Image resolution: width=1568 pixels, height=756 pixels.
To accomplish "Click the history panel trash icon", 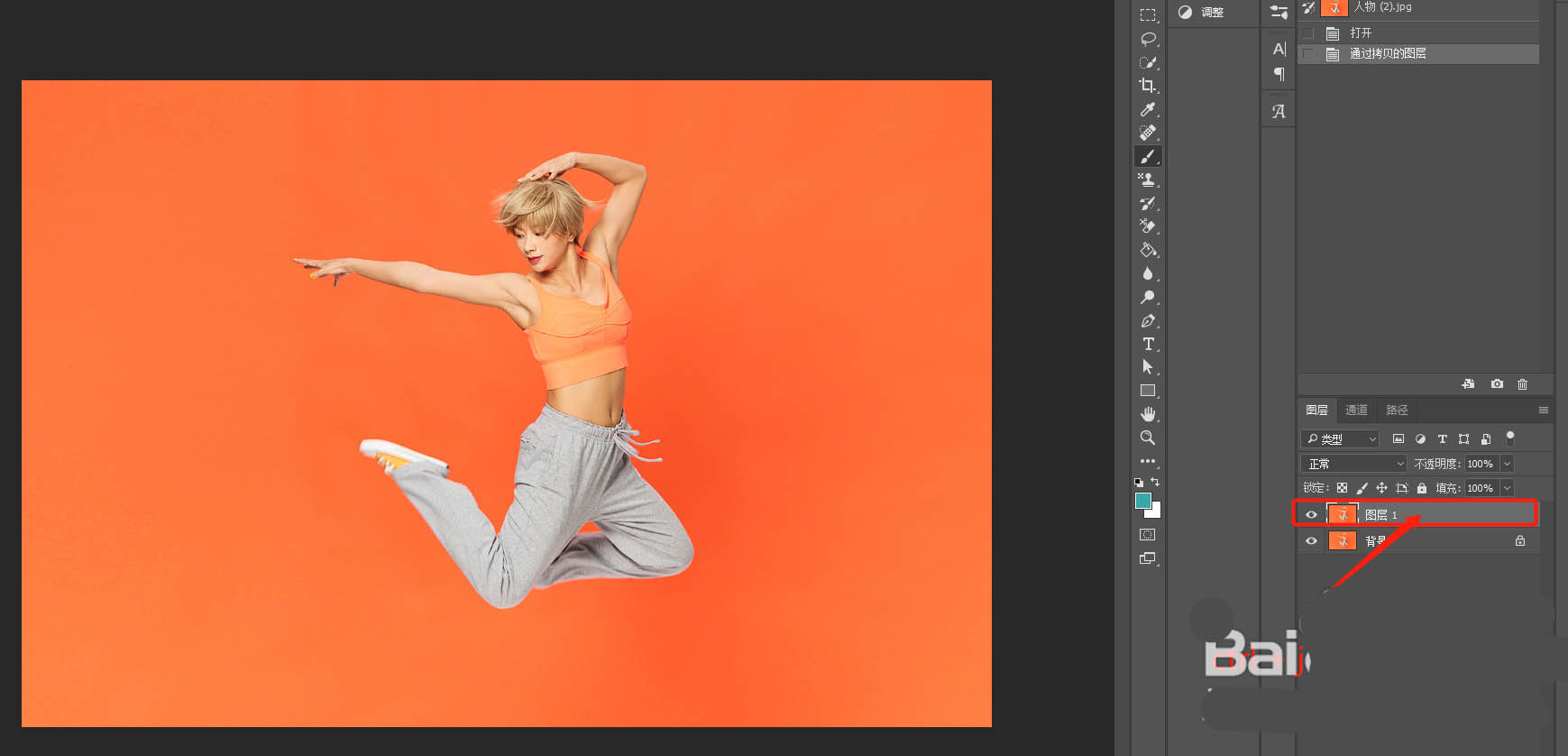I will [1522, 384].
